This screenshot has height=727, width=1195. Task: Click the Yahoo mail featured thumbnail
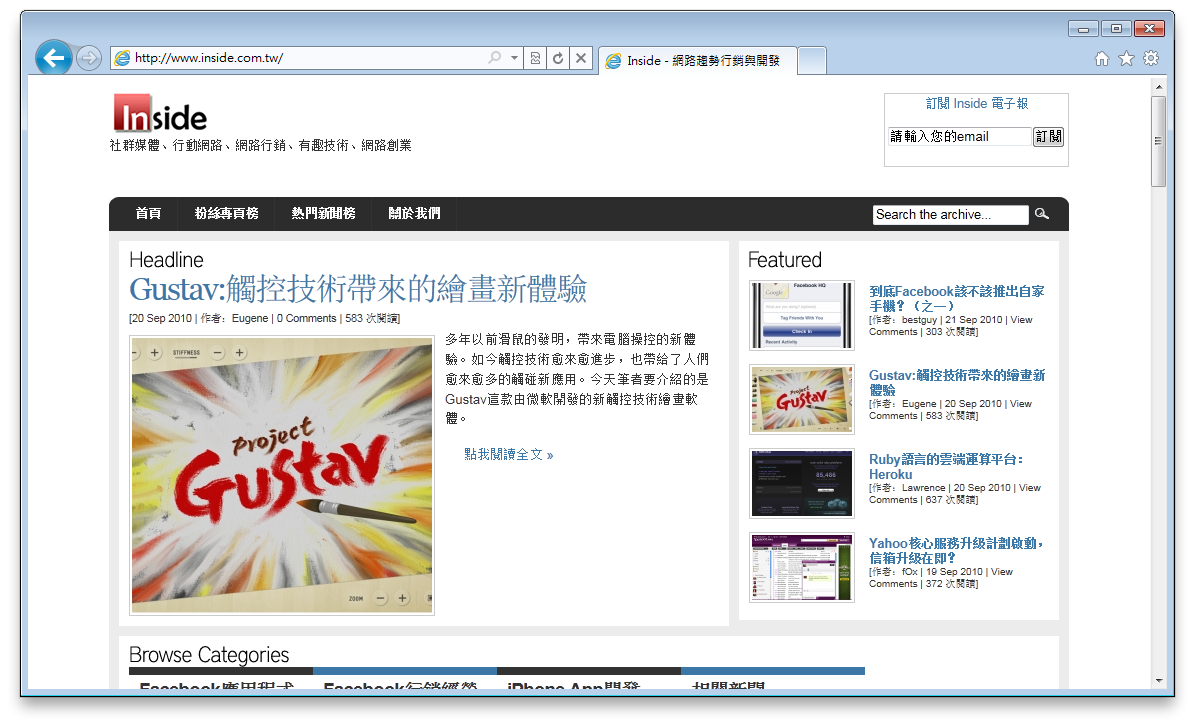point(802,567)
